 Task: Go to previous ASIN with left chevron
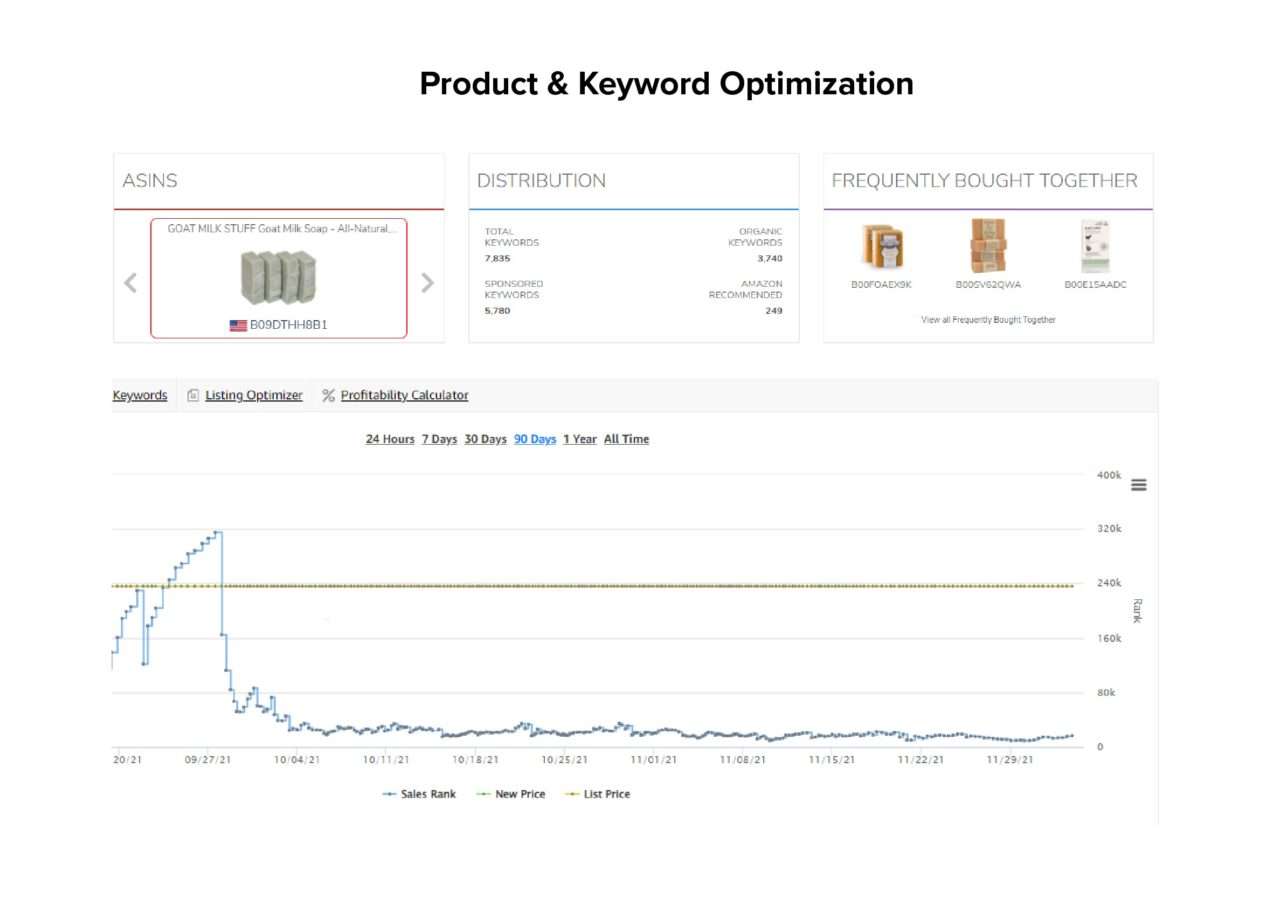[x=130, y=282]
